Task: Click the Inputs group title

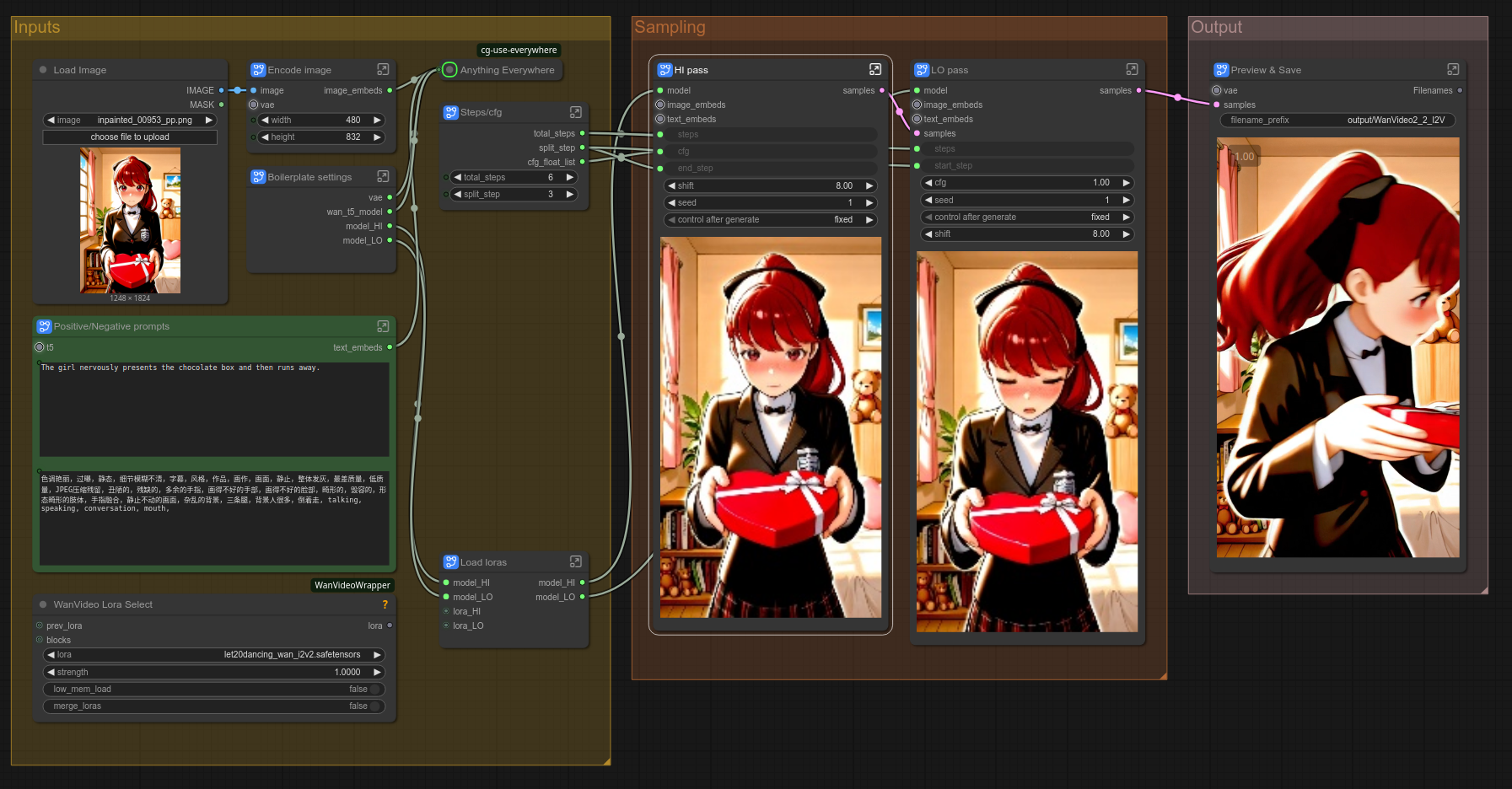Action: [37, 27]
